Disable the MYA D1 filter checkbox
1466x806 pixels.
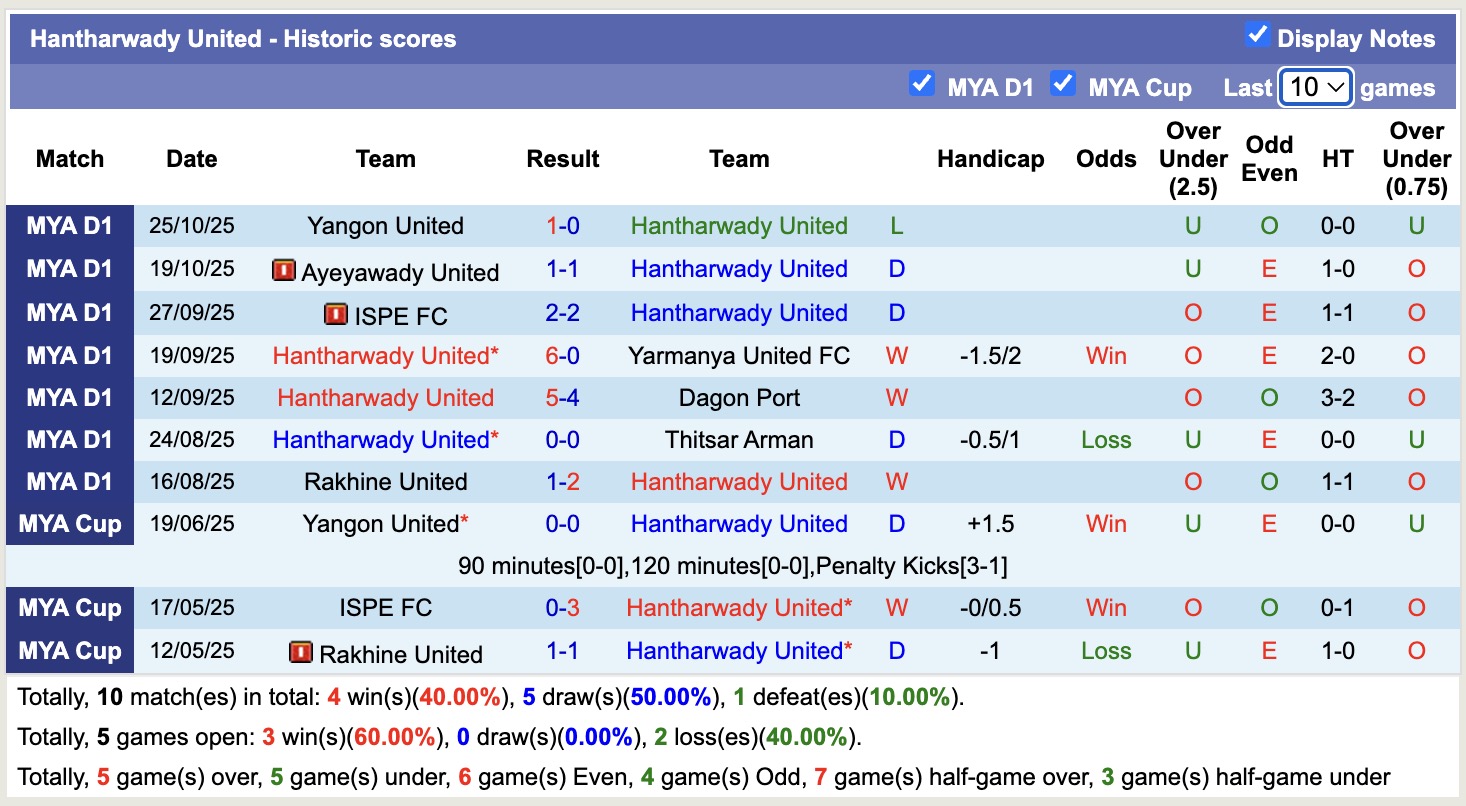(x=921, y=84)
